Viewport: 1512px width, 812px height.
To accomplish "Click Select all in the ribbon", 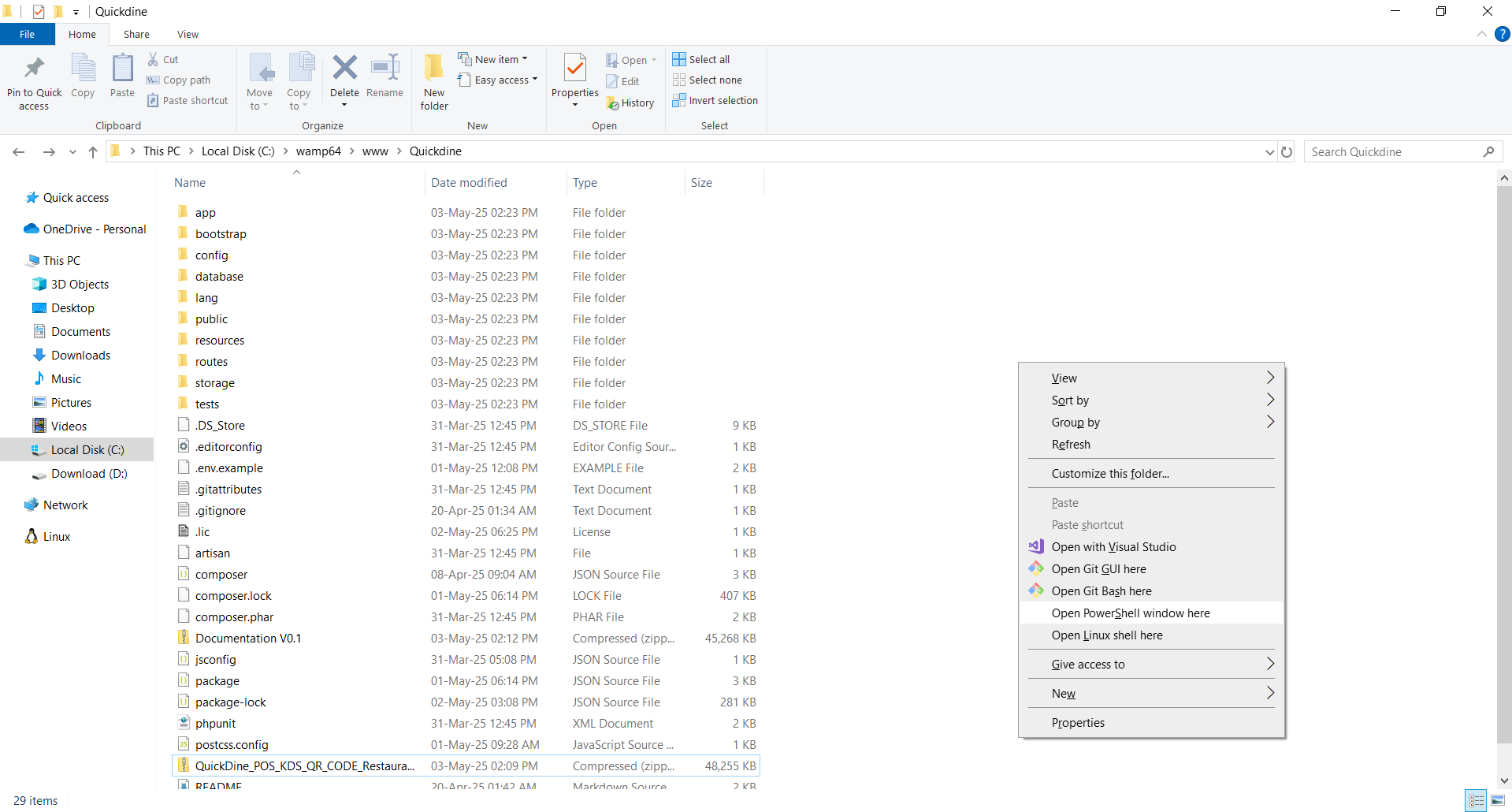I will click(x=701, y=59).
